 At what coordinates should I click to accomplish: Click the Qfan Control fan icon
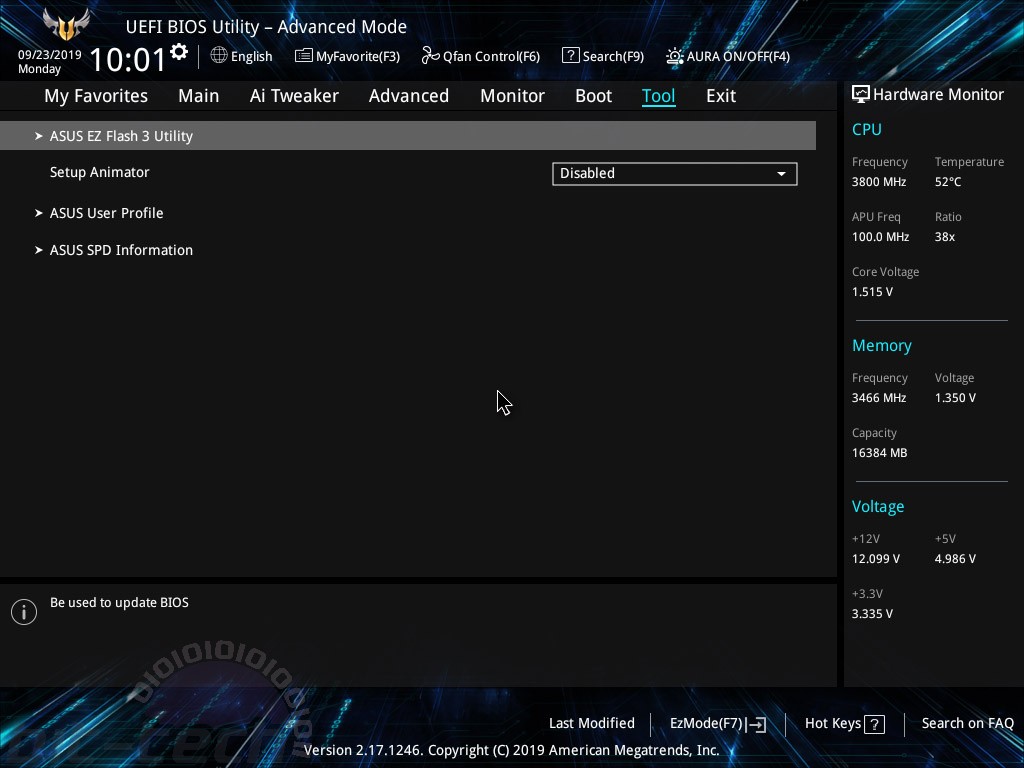click(430, 56)
